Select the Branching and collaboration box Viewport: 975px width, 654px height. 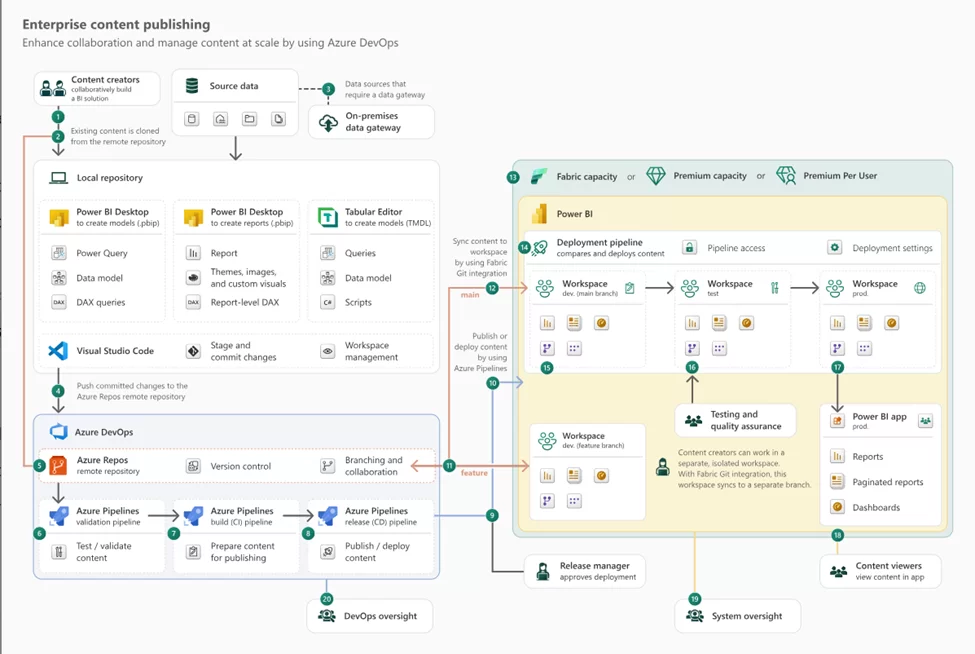tap(372, 466)
